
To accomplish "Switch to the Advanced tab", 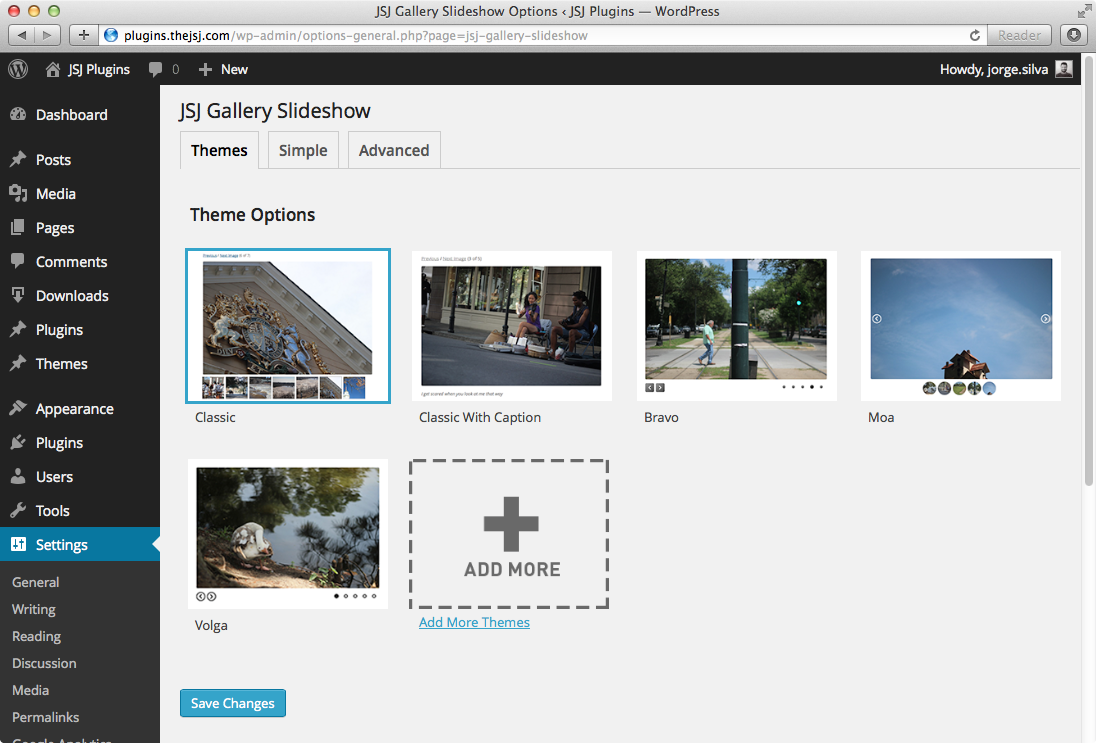I will [x=394, y=150].
